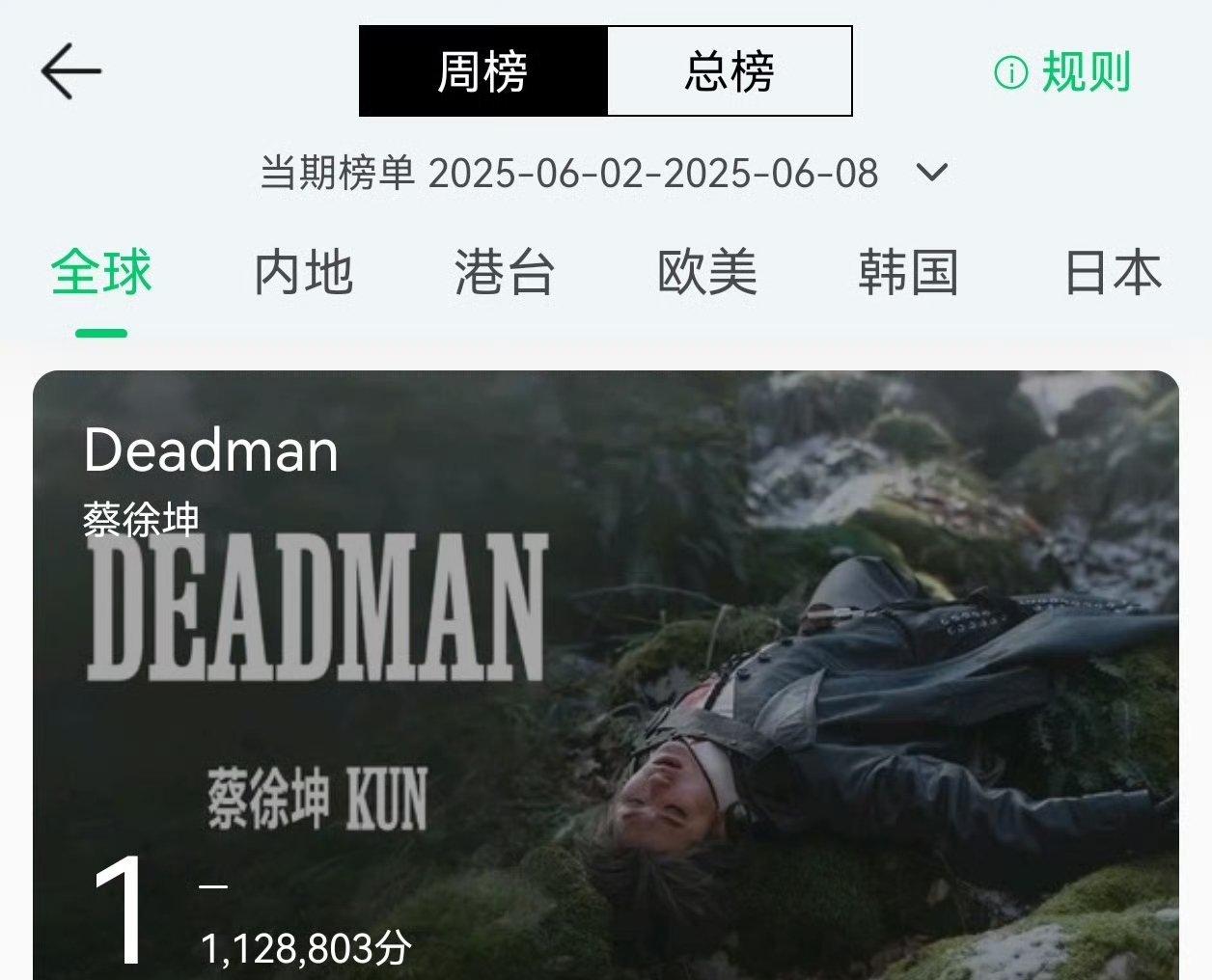Open the rules info icon
1212x980 pixels.
coord(1011,72)
